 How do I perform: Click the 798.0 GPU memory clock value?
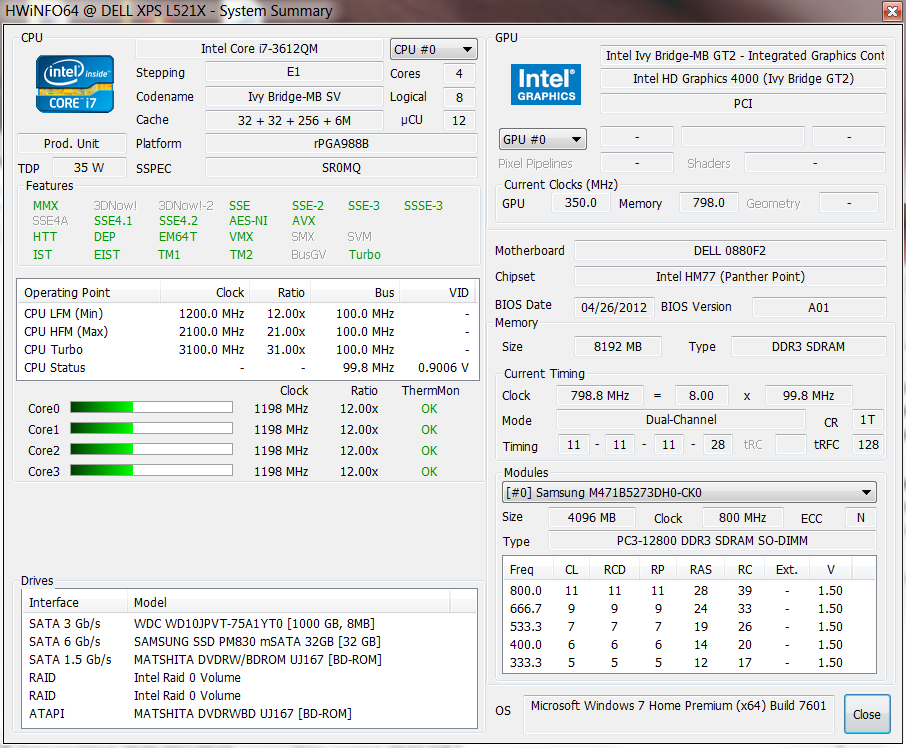[x=708, y=203]
